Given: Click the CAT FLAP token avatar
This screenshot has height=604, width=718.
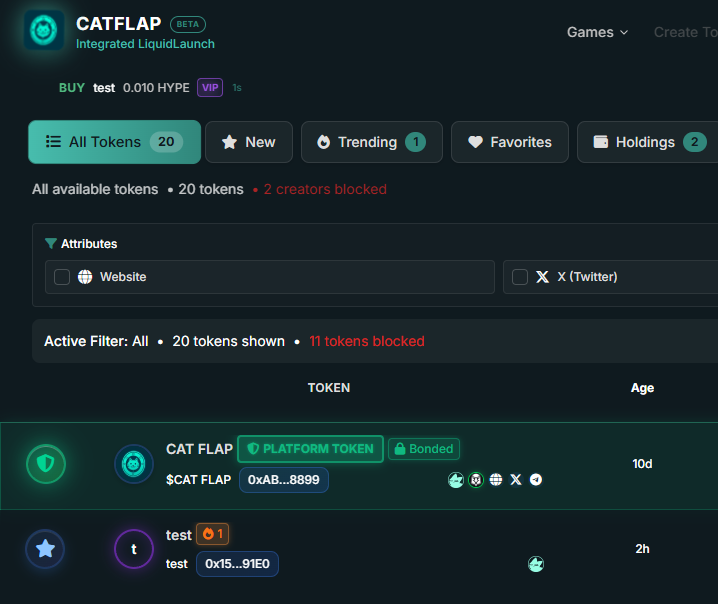Looking at the screenshot, I should [x=134, y=464].
